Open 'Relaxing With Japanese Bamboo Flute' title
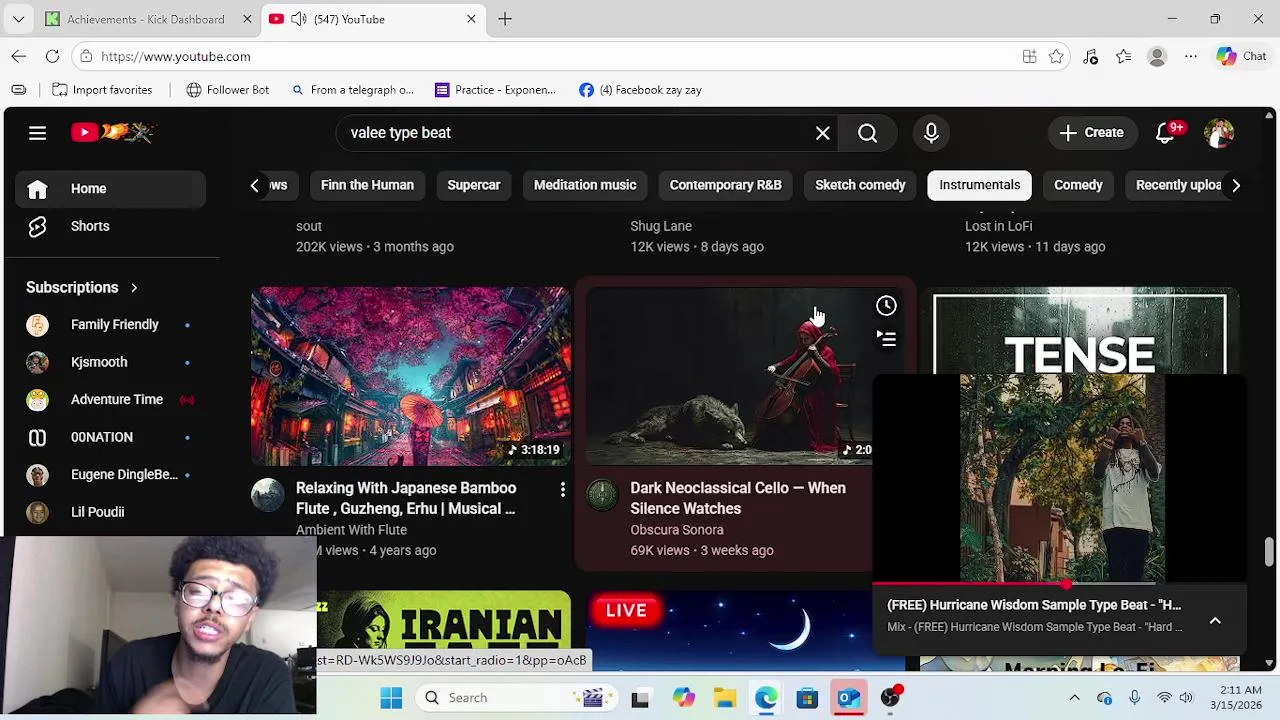Image resolution: width=1280 pixels, height=720 pixels. click(406, 498)
